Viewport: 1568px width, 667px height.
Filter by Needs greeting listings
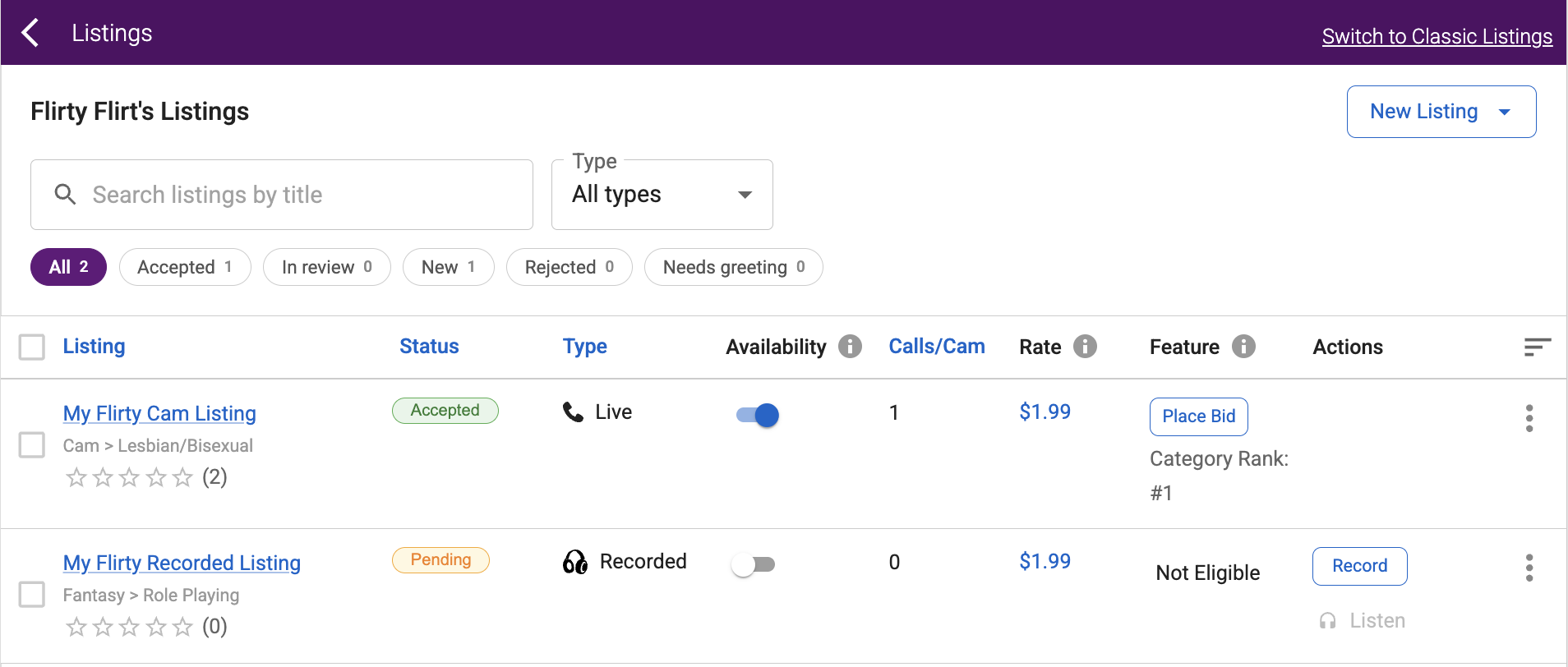[734, 267]
